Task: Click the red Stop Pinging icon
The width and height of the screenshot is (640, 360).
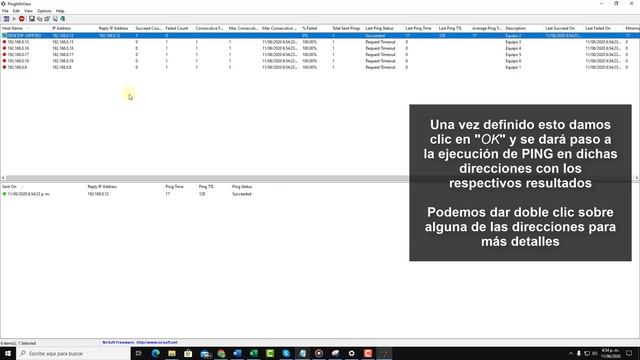Action: click(22, 19)
